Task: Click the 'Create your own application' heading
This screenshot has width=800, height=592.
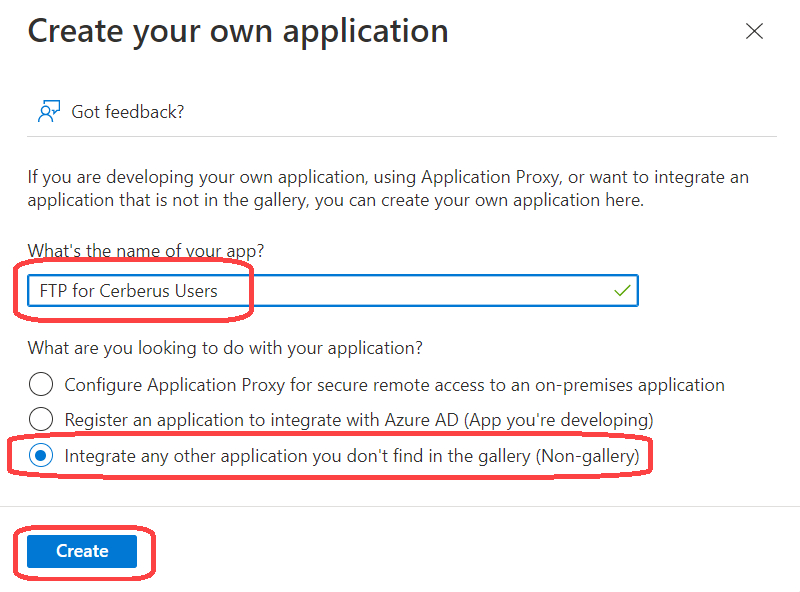Action: (x=238, y=31)
